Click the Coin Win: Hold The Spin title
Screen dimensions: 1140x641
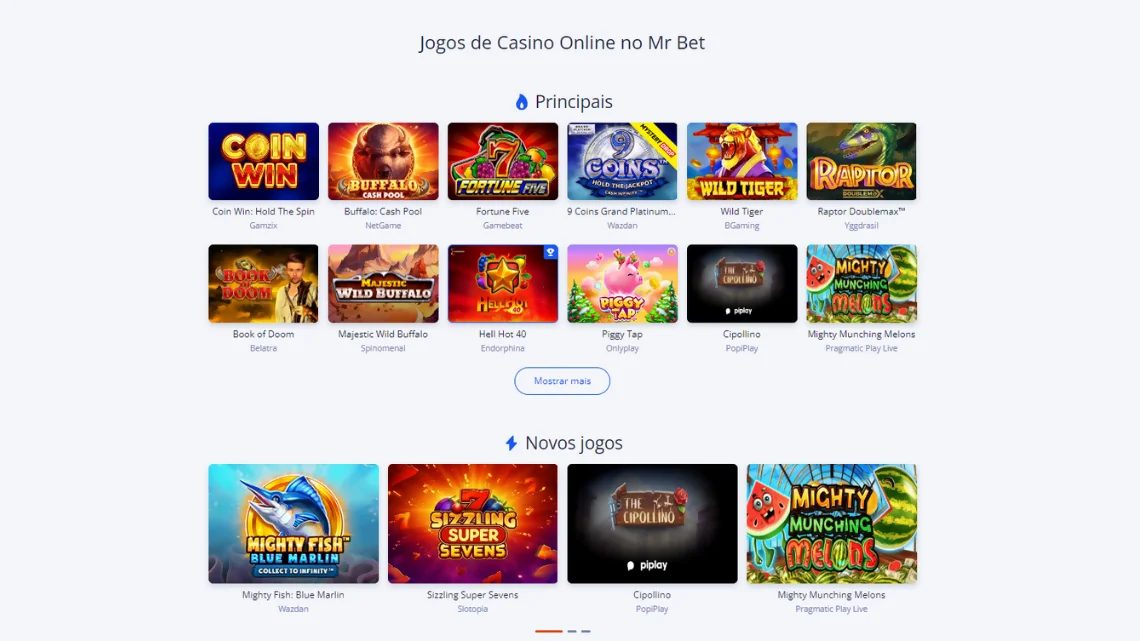[x=263, y=211]
